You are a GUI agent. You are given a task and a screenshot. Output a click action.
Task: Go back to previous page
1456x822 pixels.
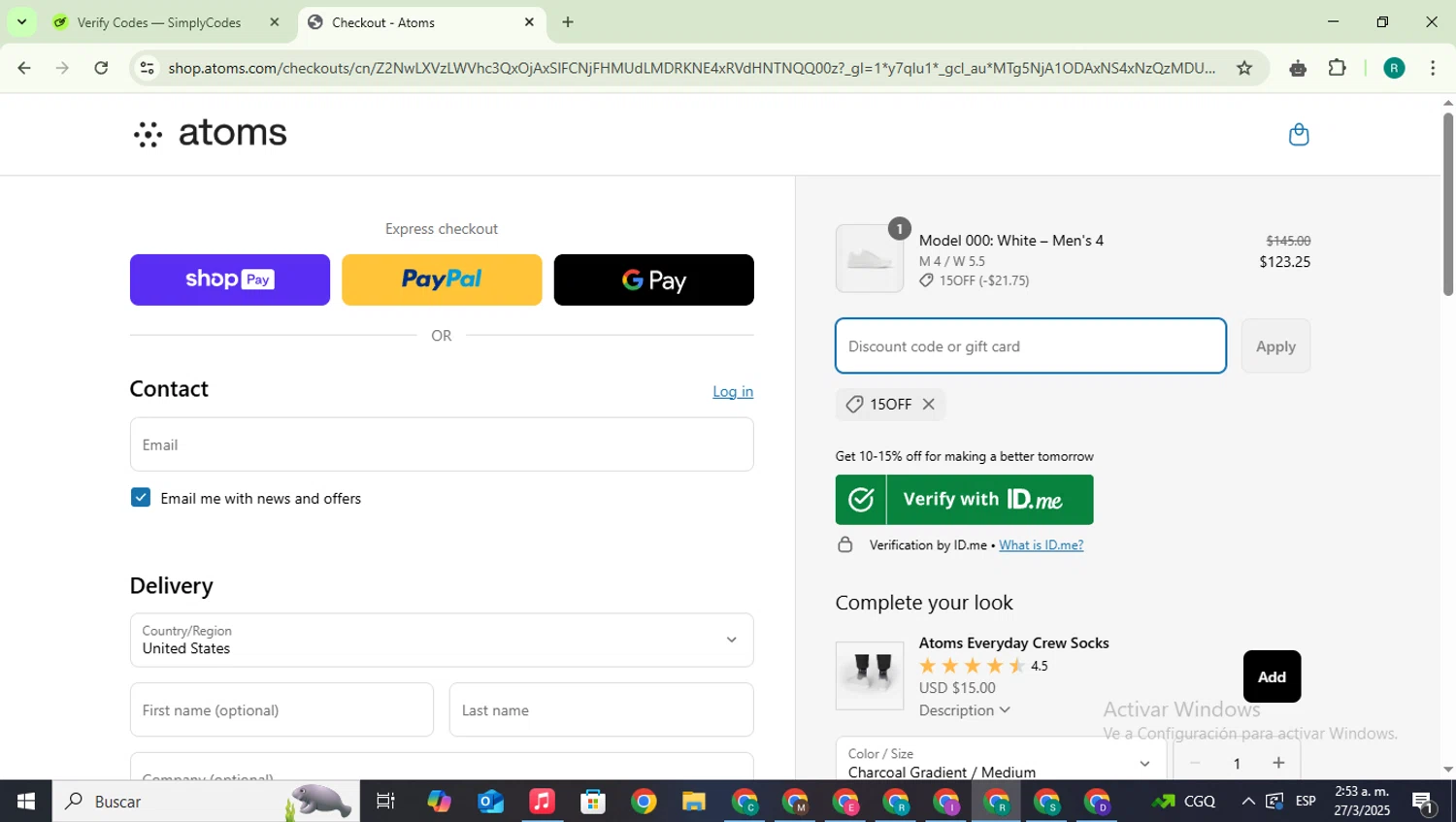(24, 68)
